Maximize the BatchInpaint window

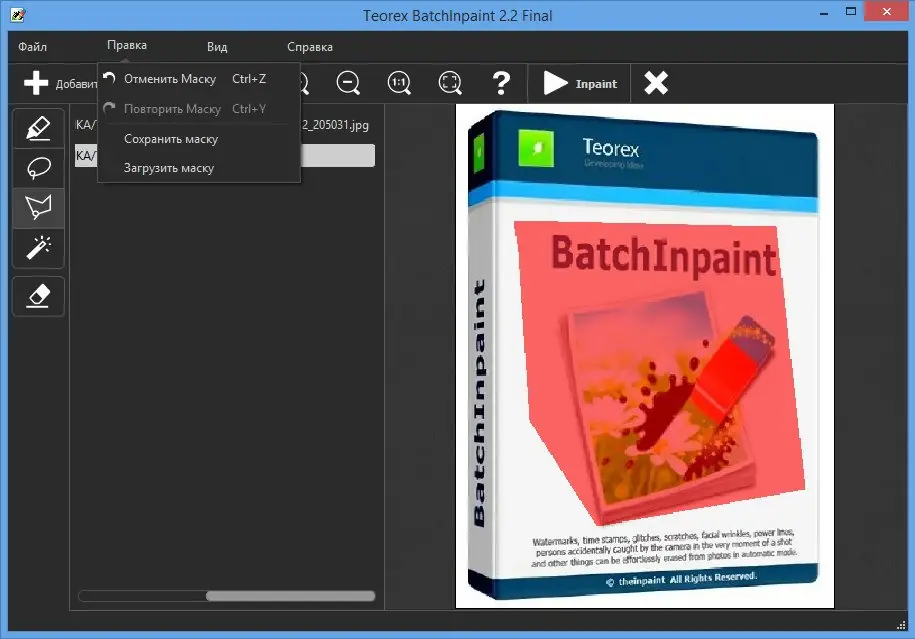851,12
